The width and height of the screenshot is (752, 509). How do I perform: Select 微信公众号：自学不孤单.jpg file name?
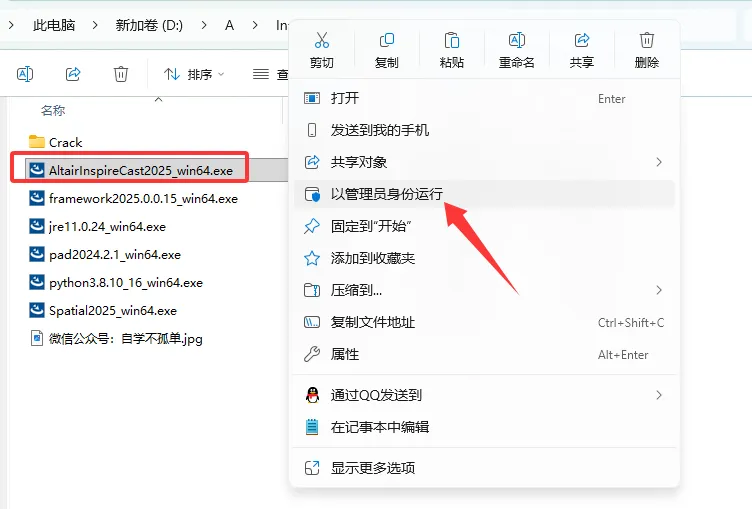coord(126,339)
